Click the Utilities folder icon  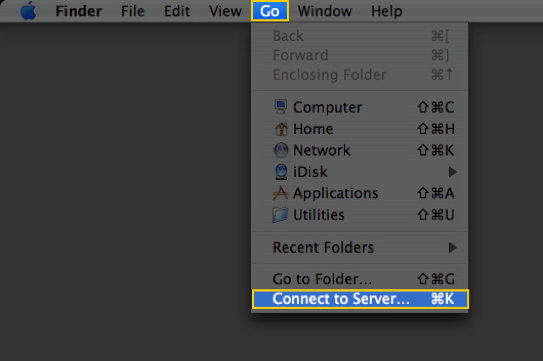(280, 214)
